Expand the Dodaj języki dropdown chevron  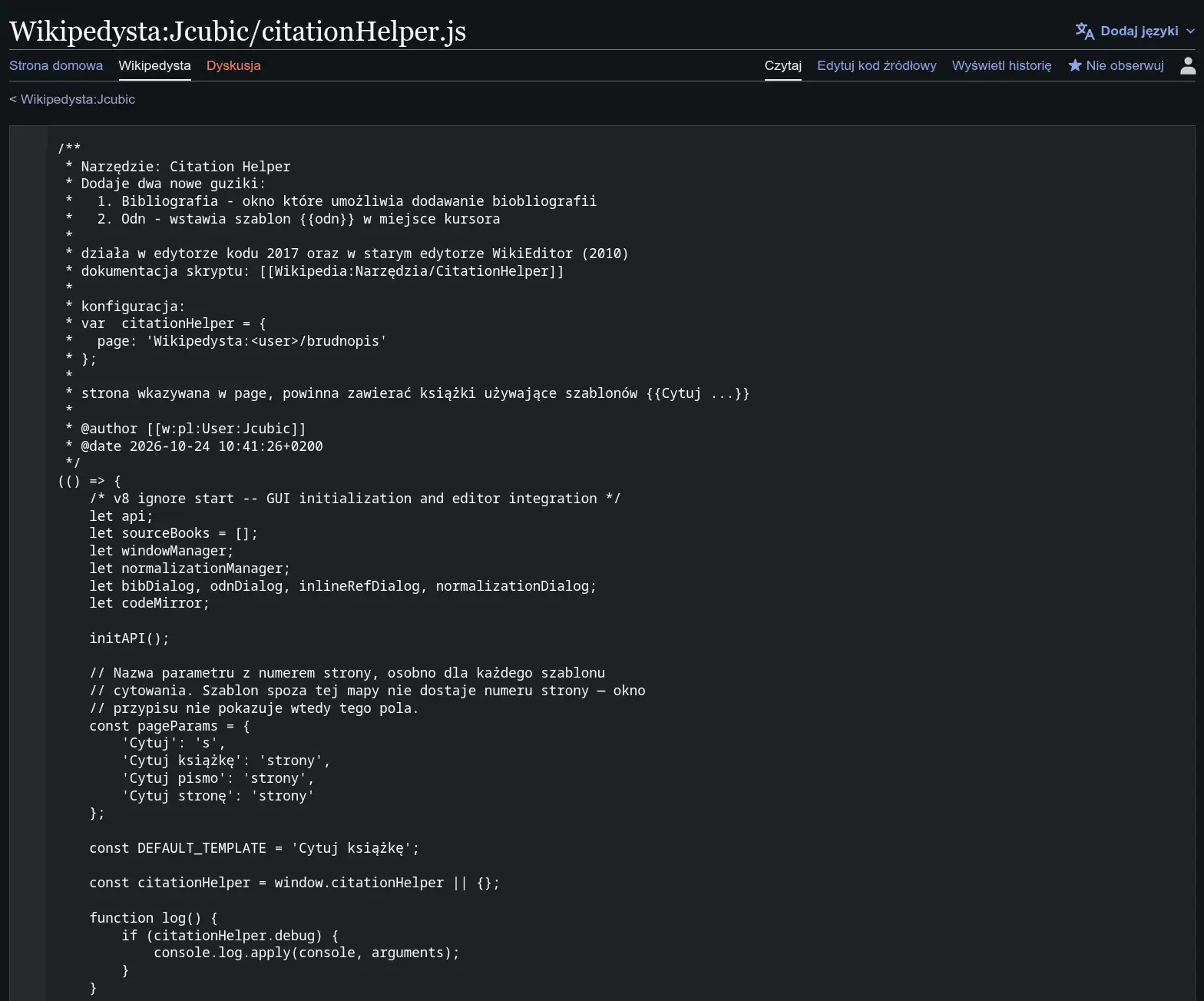coord(1190,31)
